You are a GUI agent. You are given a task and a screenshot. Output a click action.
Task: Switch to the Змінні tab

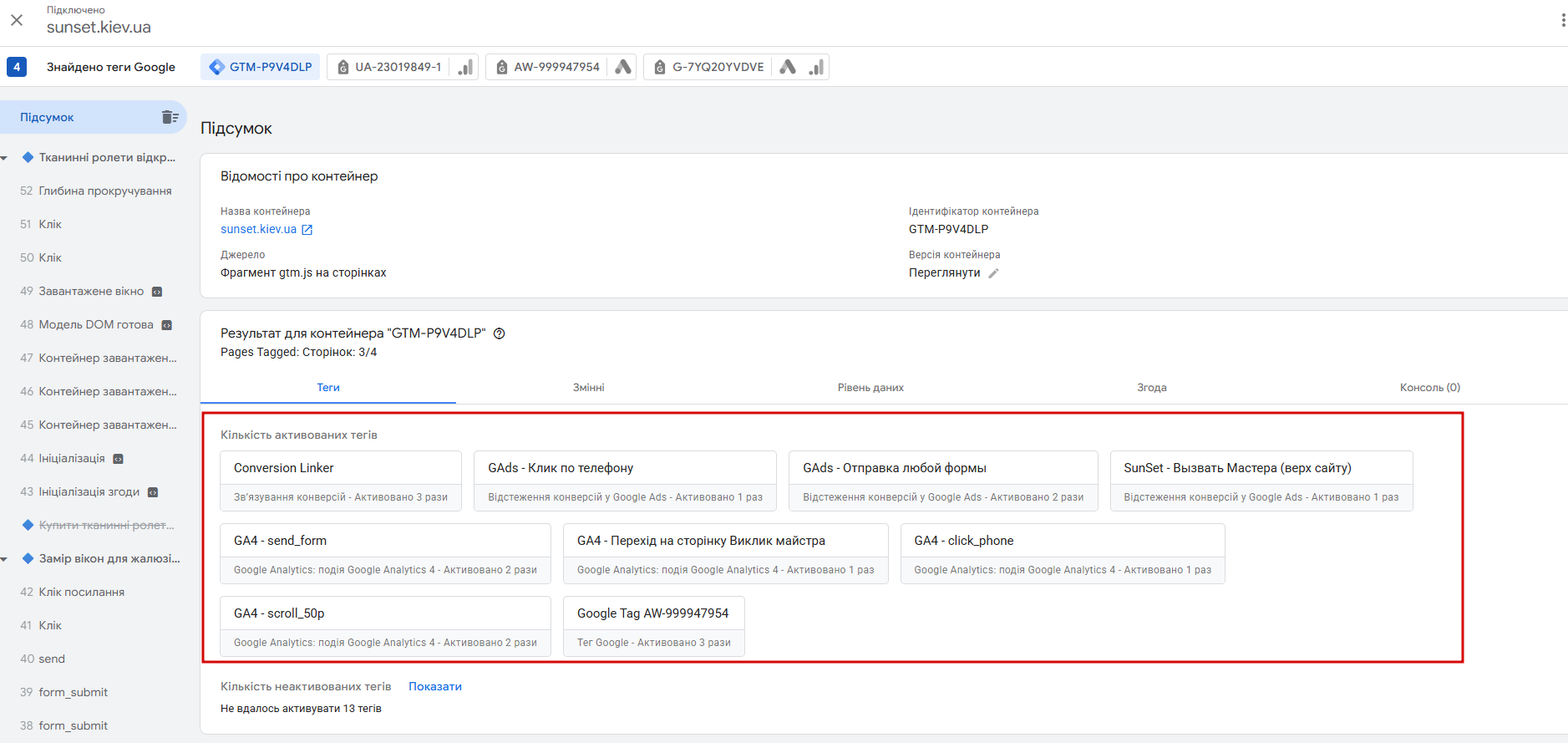pyautogui.click(x=588, y=388)
